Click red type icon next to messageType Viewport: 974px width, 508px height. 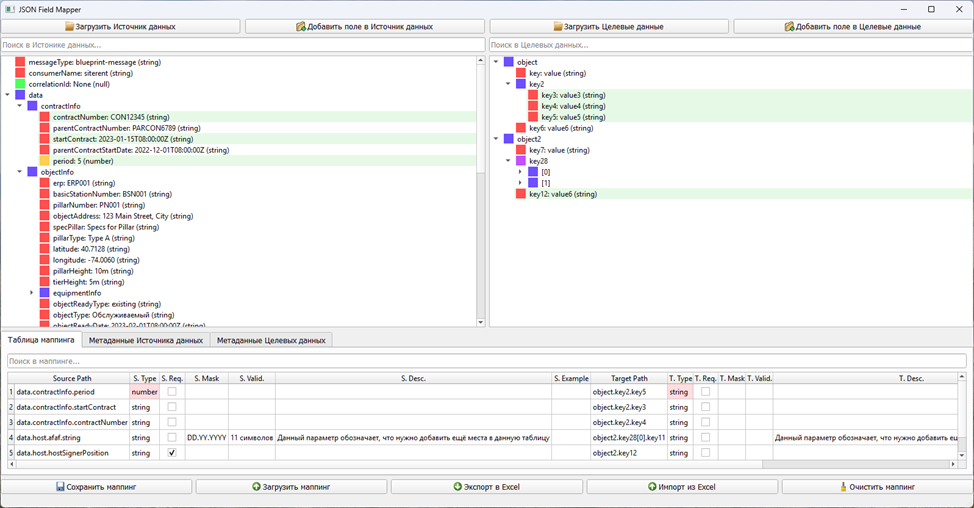pos(20,62)
